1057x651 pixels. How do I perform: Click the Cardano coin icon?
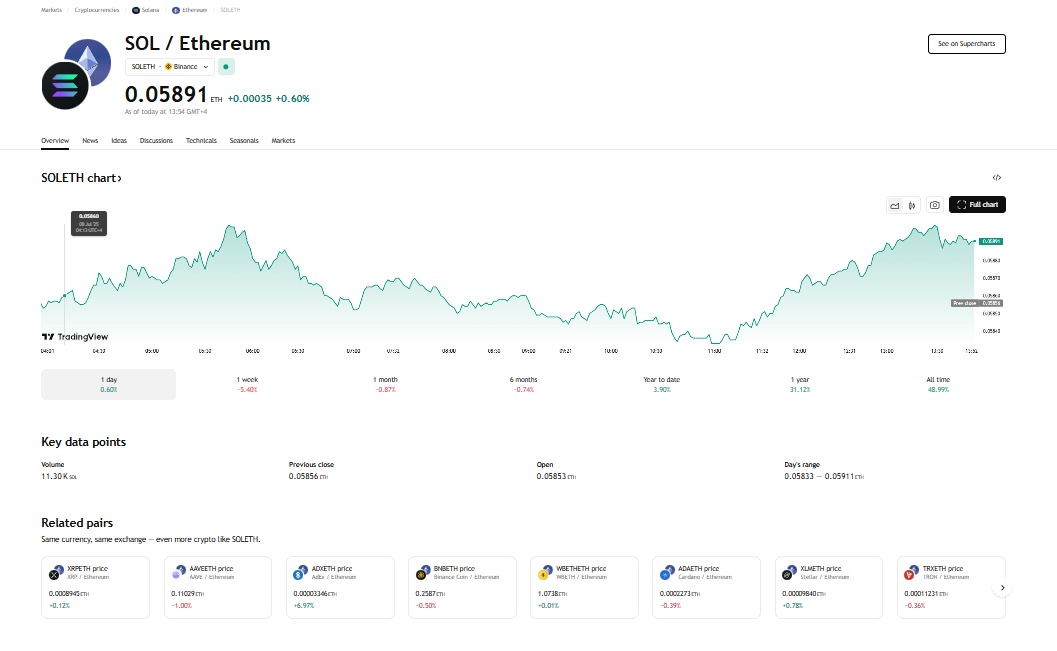click(x=665, y=575)
